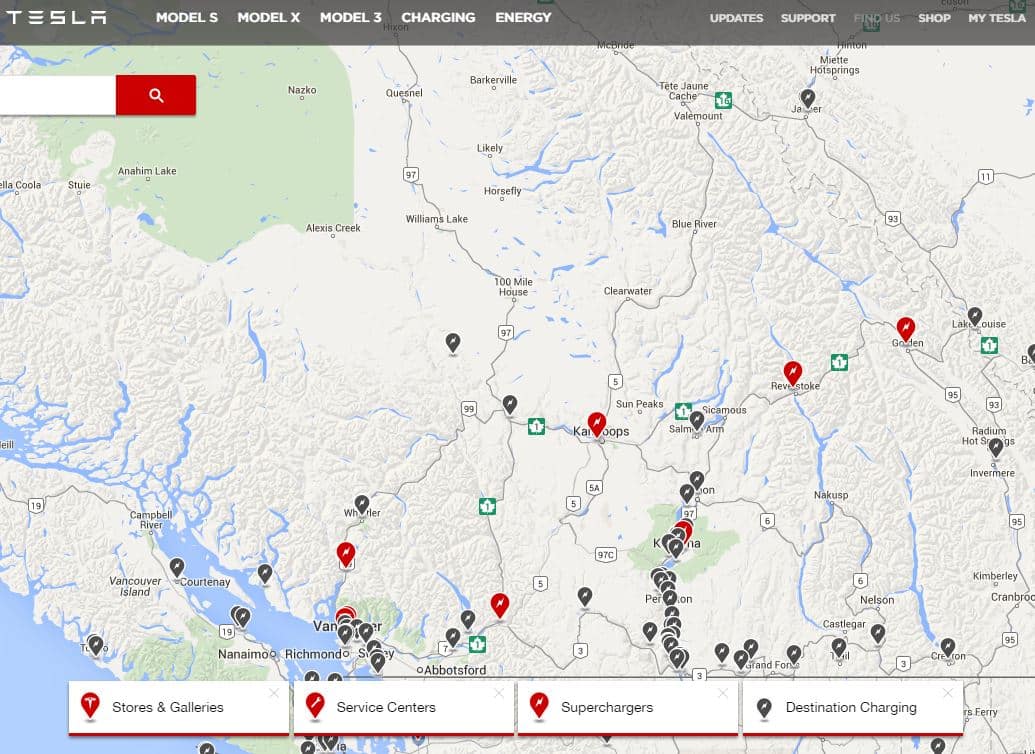Click the red search button
The height and width of the screenshot is (754, 1035).
point(156,95)
